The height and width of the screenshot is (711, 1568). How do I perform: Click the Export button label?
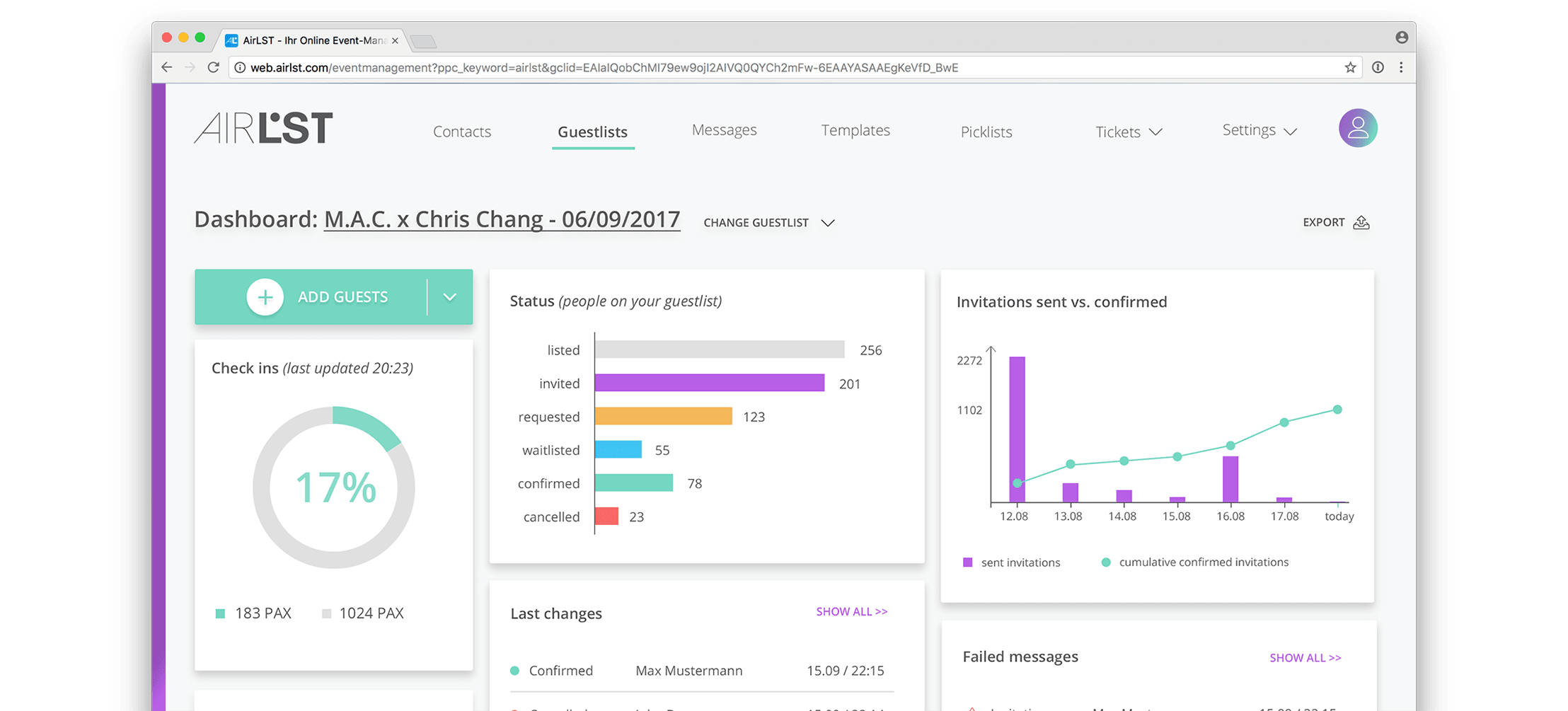(1323, 222)
